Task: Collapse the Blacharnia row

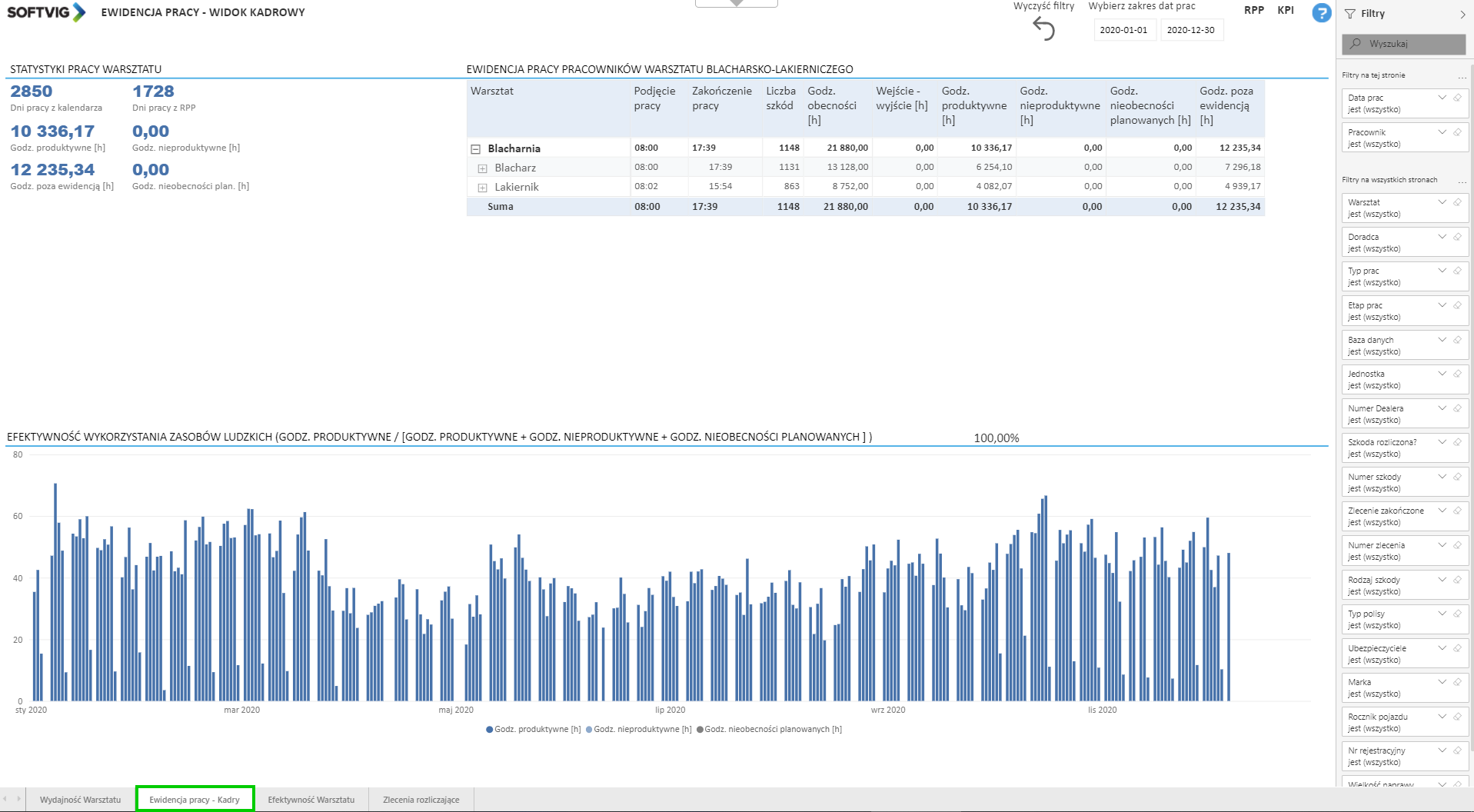Action: tap(476, 149)
